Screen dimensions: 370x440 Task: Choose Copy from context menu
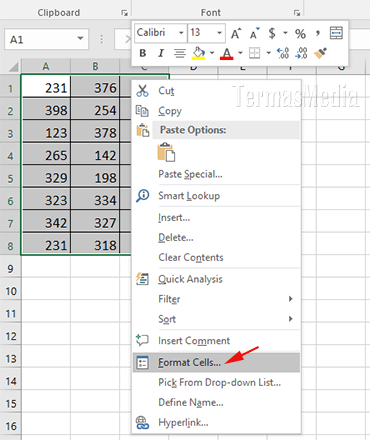(217, 111)
